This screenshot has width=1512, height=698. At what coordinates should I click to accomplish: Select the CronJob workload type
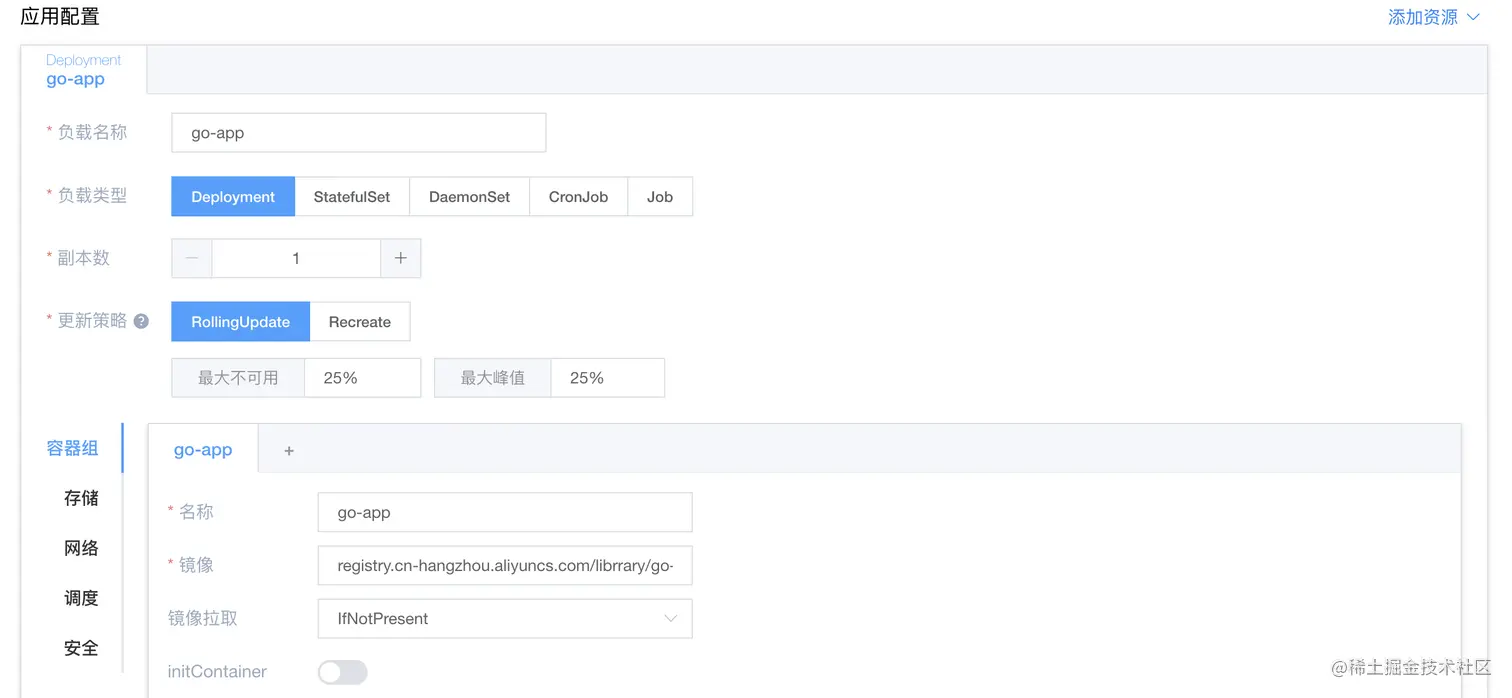click(578, 197)
